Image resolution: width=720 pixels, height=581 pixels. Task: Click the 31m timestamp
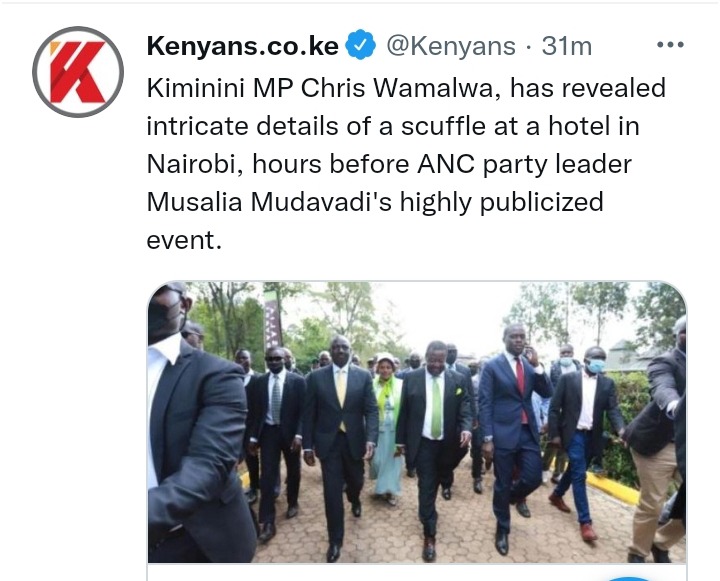tap(567, 46)
